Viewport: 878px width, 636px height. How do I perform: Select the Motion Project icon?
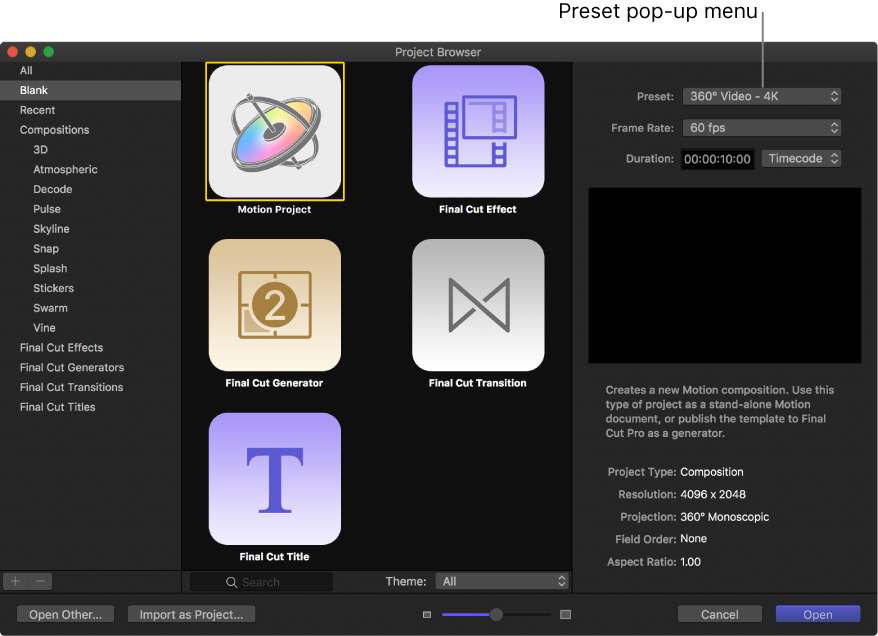274,131
